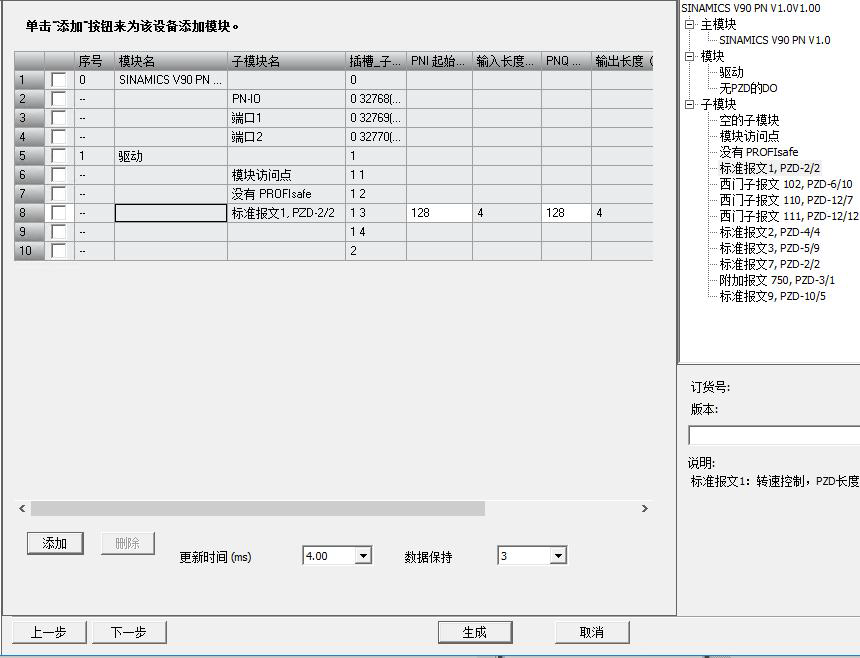Click the 驱动 module name cell row 5

coord(171,156)
